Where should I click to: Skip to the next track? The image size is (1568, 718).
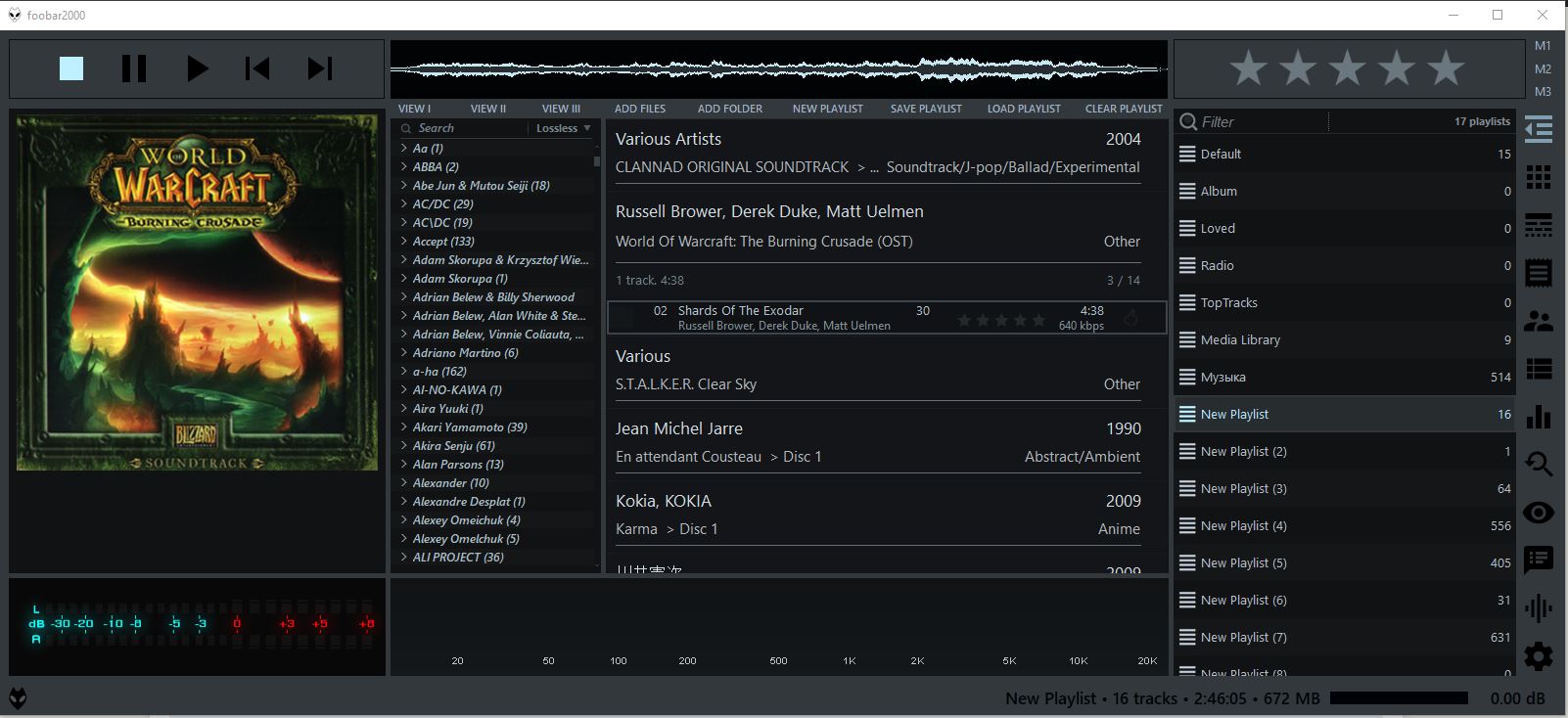[x=320, y=68]
